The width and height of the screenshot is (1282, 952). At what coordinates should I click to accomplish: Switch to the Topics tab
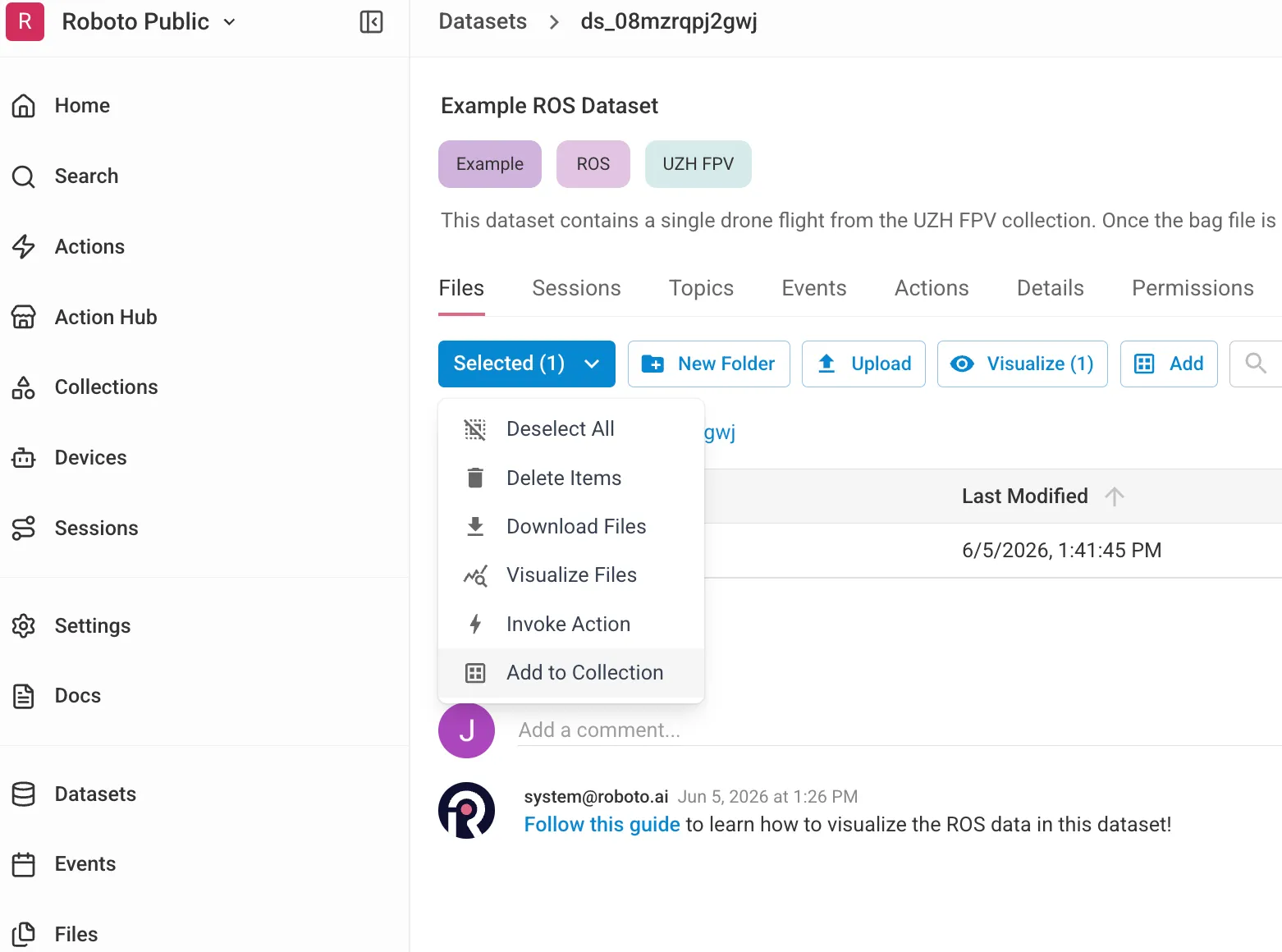(x=701, y=288)
